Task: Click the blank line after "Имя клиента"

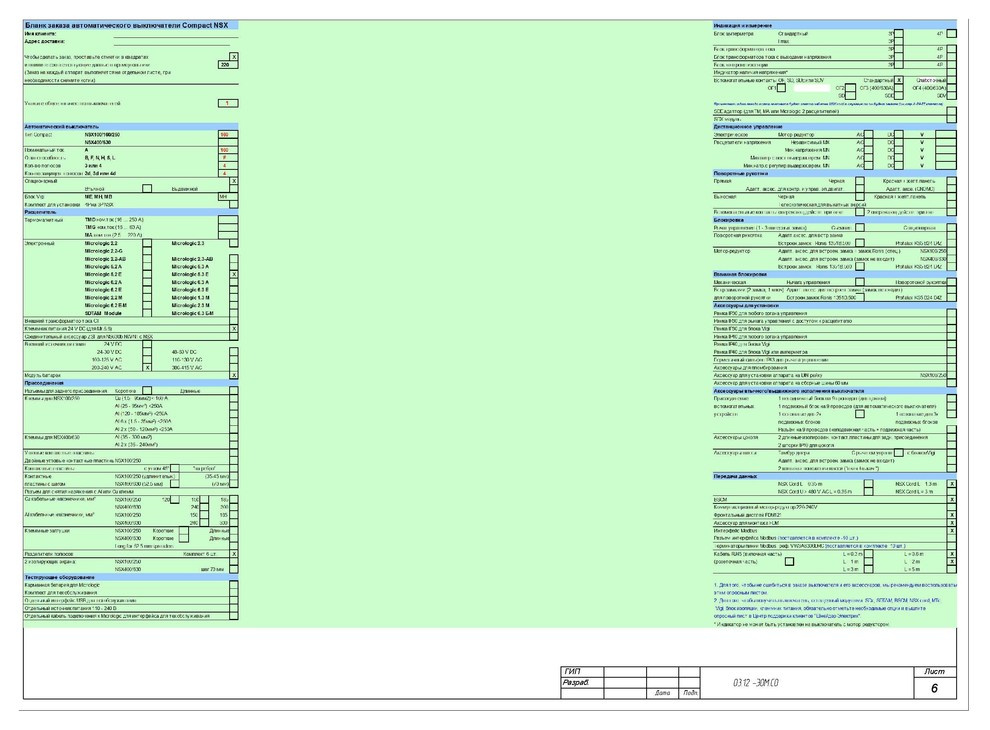Action: [x=176, y=36]
